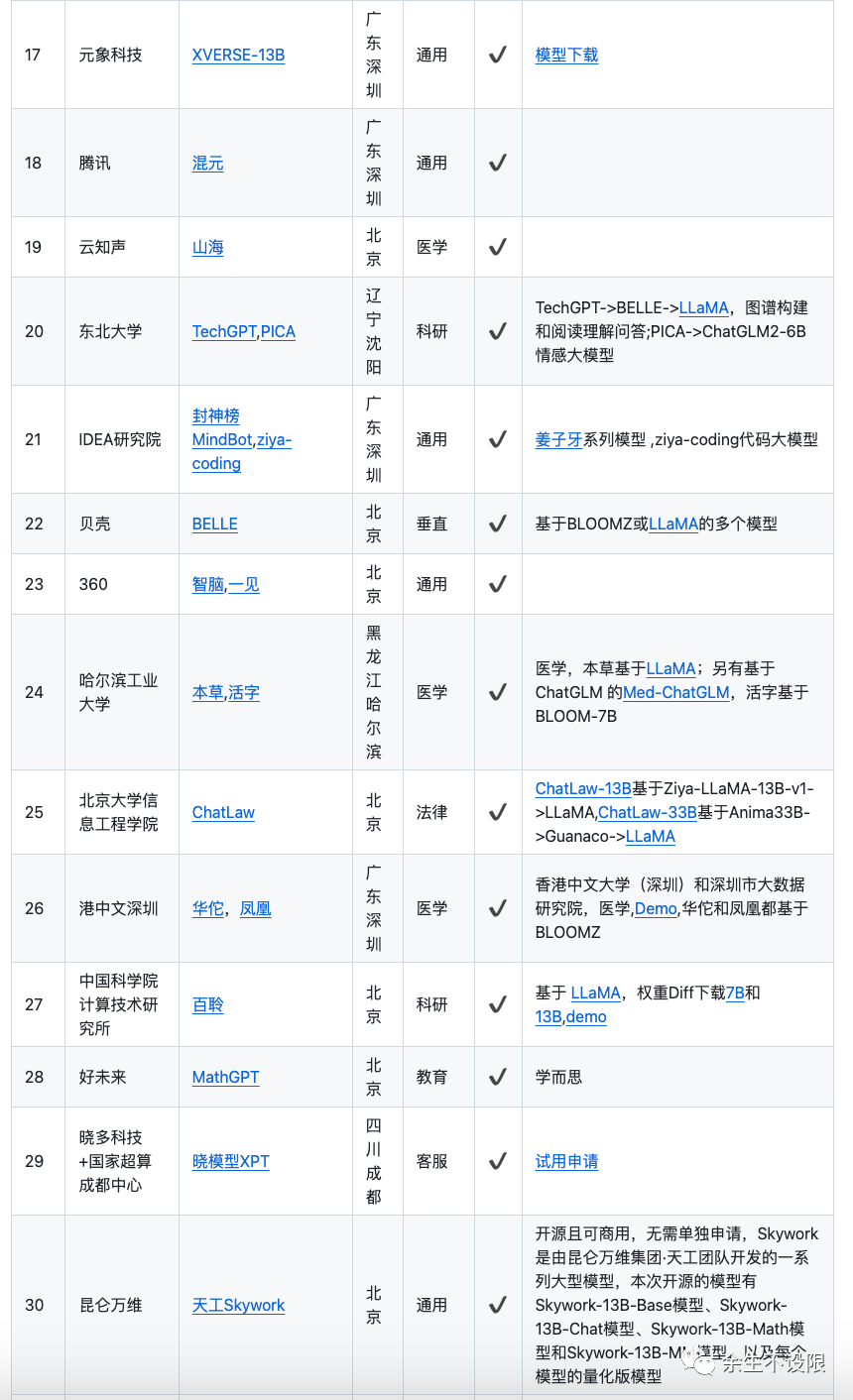Screen dimensions: 853x1400
Task: Click the checkmark in 东北大学 row
Action: pos(498,331)
